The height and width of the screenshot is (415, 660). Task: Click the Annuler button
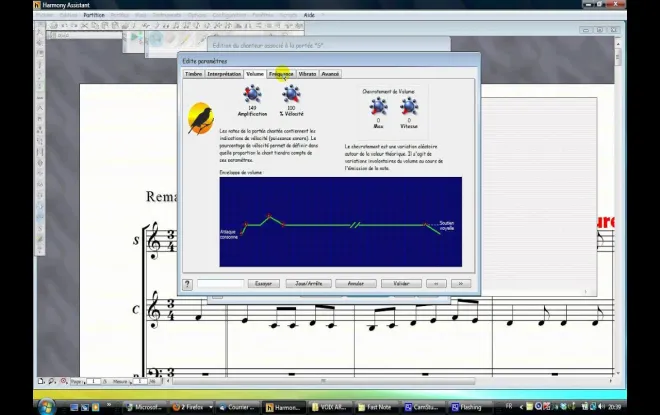[x=356, y=284]
